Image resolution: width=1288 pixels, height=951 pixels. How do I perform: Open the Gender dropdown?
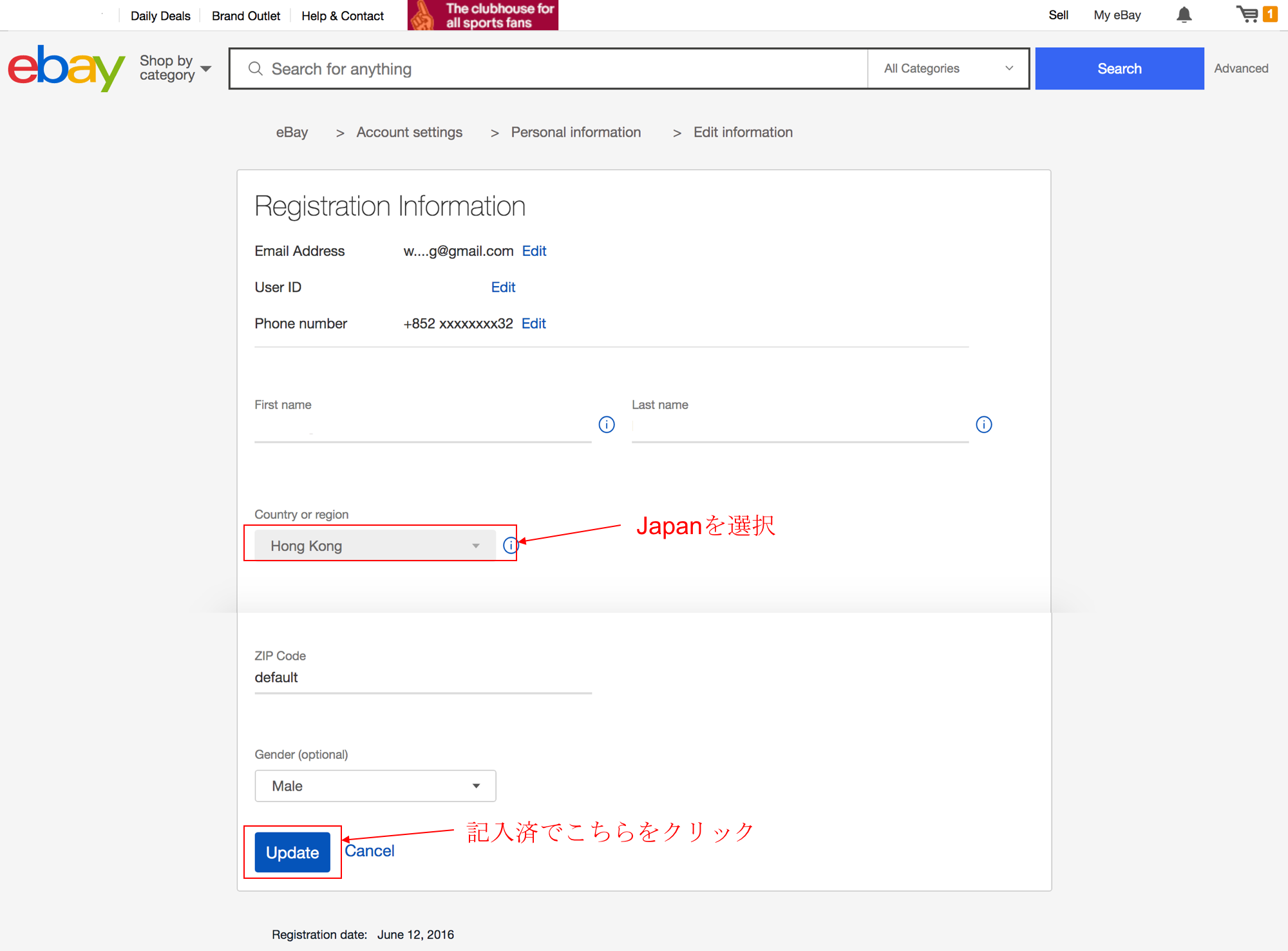click(375, 786)
